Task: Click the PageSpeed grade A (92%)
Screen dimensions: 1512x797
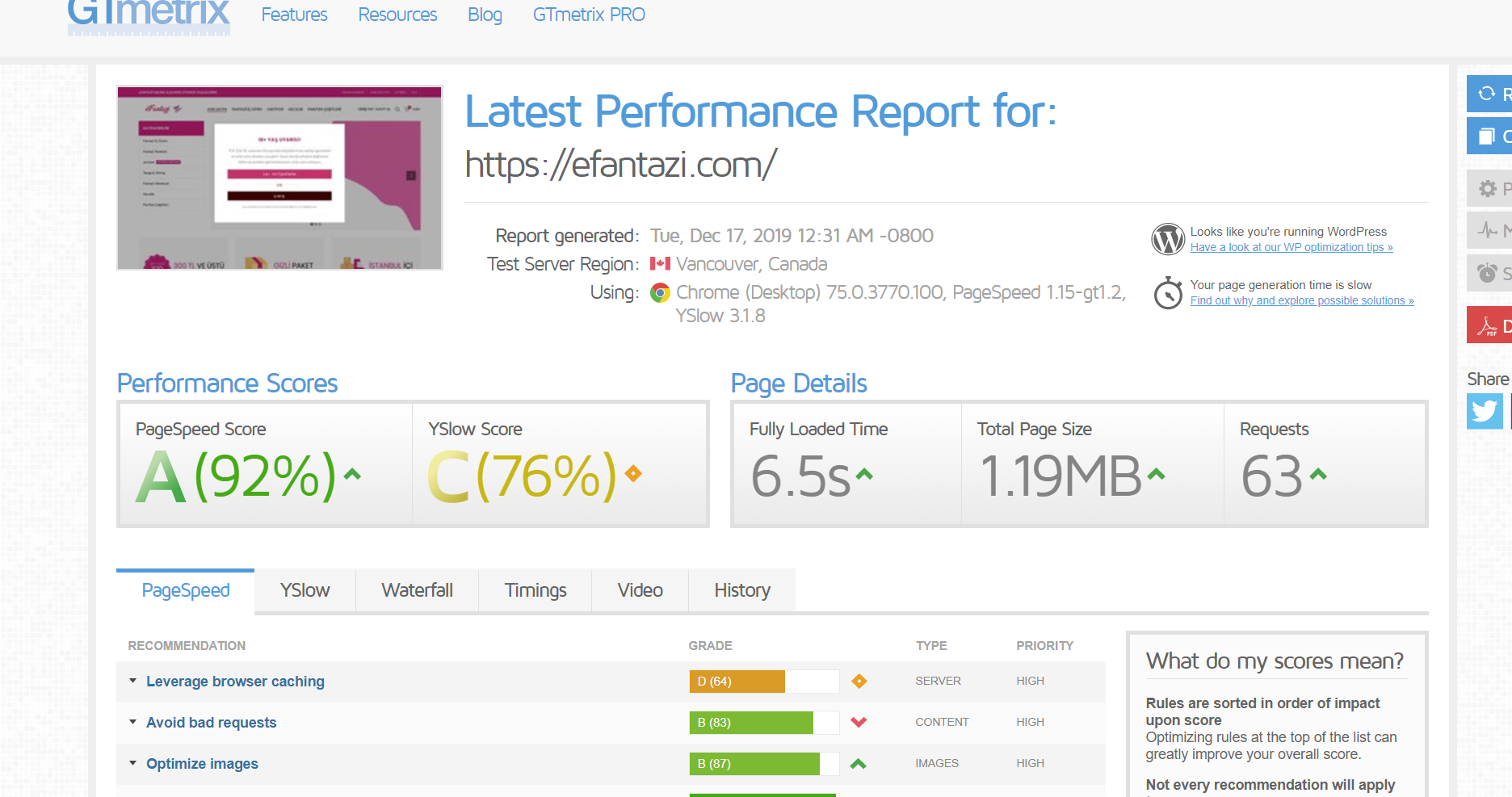Action: [x=235, y=476]
